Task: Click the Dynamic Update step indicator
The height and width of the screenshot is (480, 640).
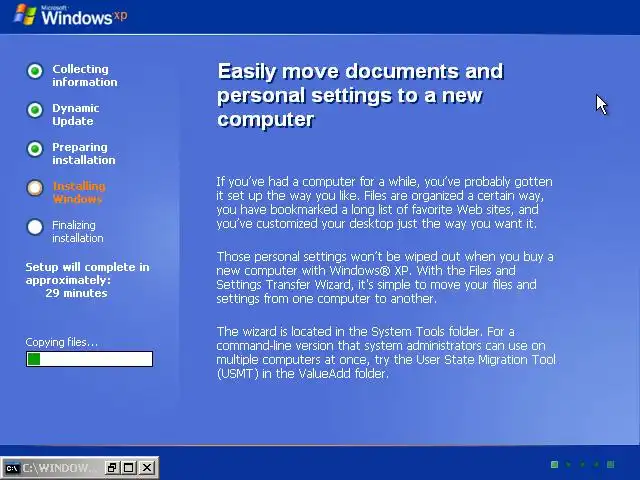Action: pyautogui.click(x=35, y=110)
